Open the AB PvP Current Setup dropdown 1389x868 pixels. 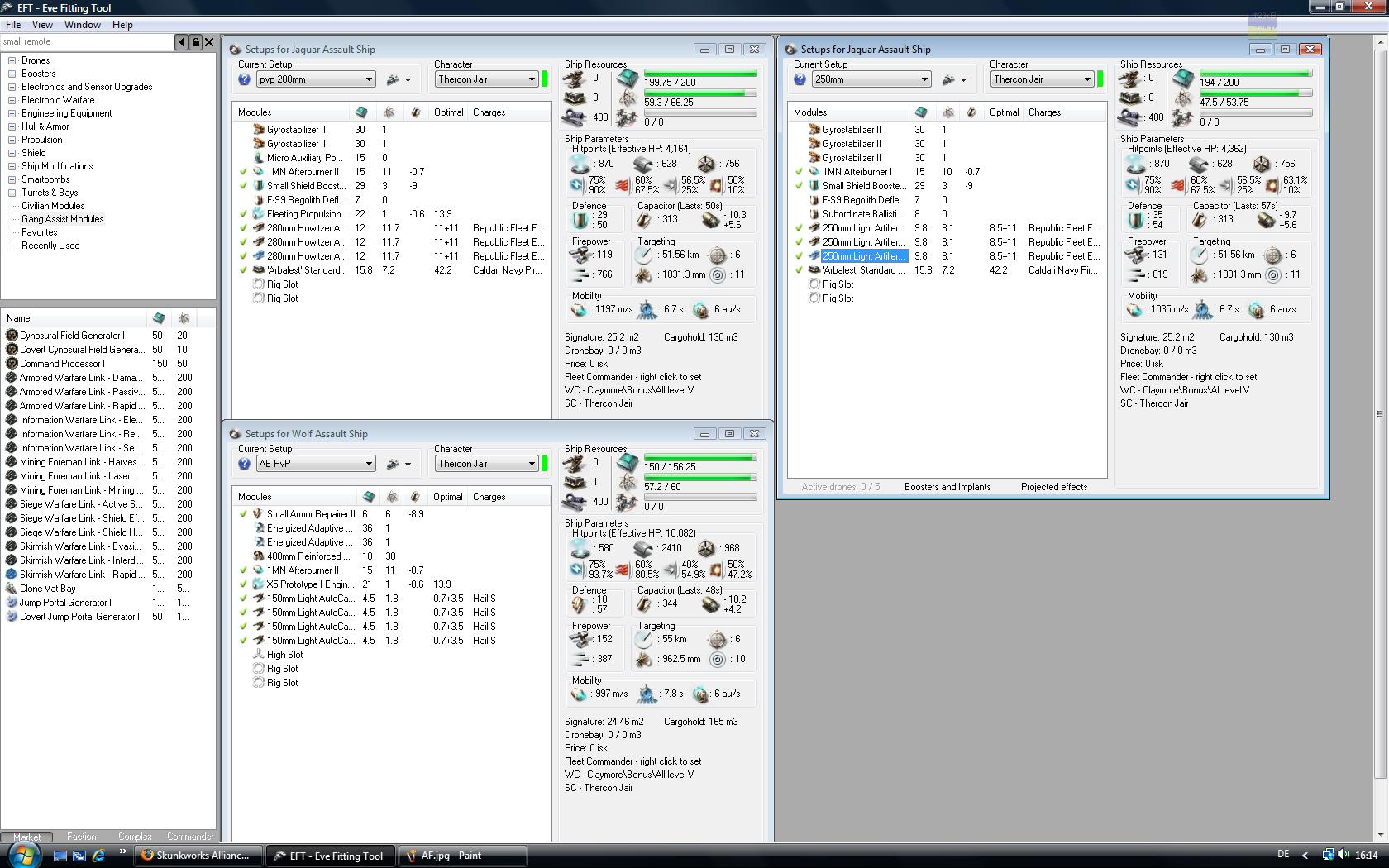pos(315,464)
